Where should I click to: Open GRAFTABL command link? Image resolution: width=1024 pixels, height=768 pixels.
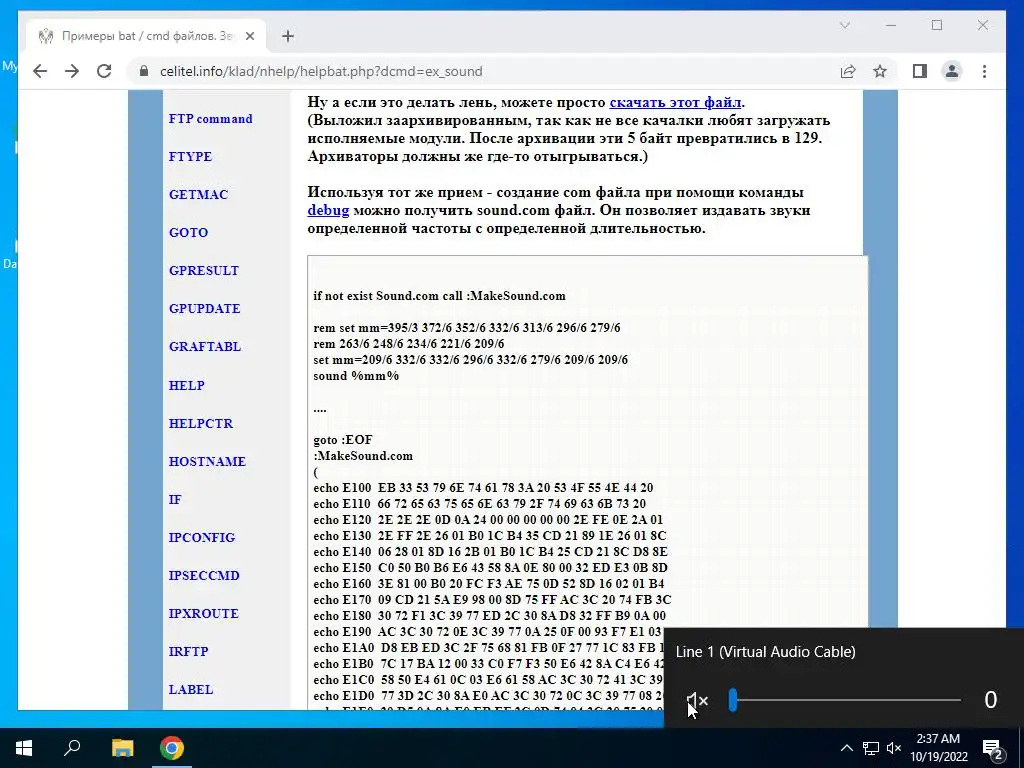tap(204, 346)
